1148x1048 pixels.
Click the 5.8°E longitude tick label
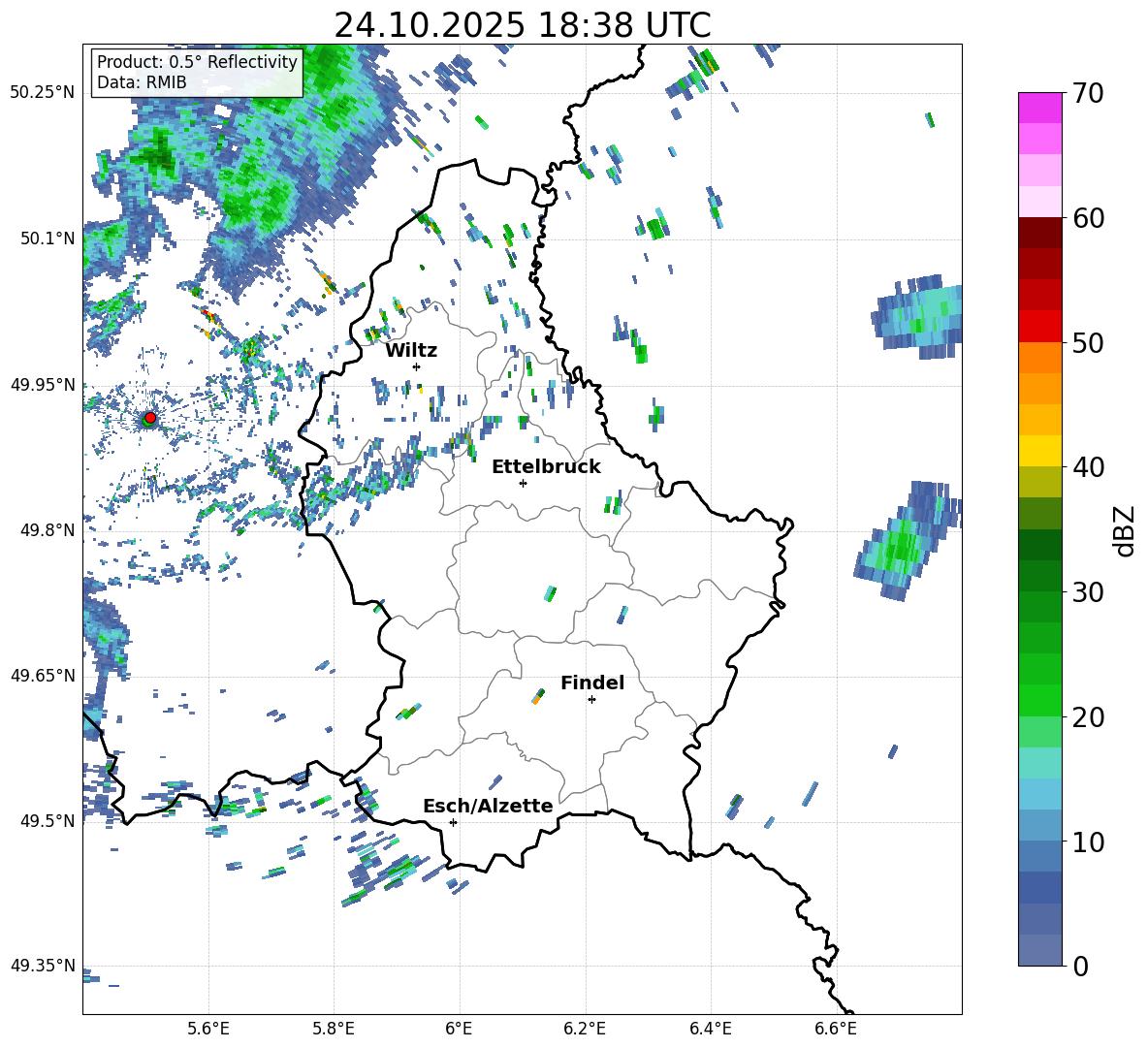point(334,1029)
